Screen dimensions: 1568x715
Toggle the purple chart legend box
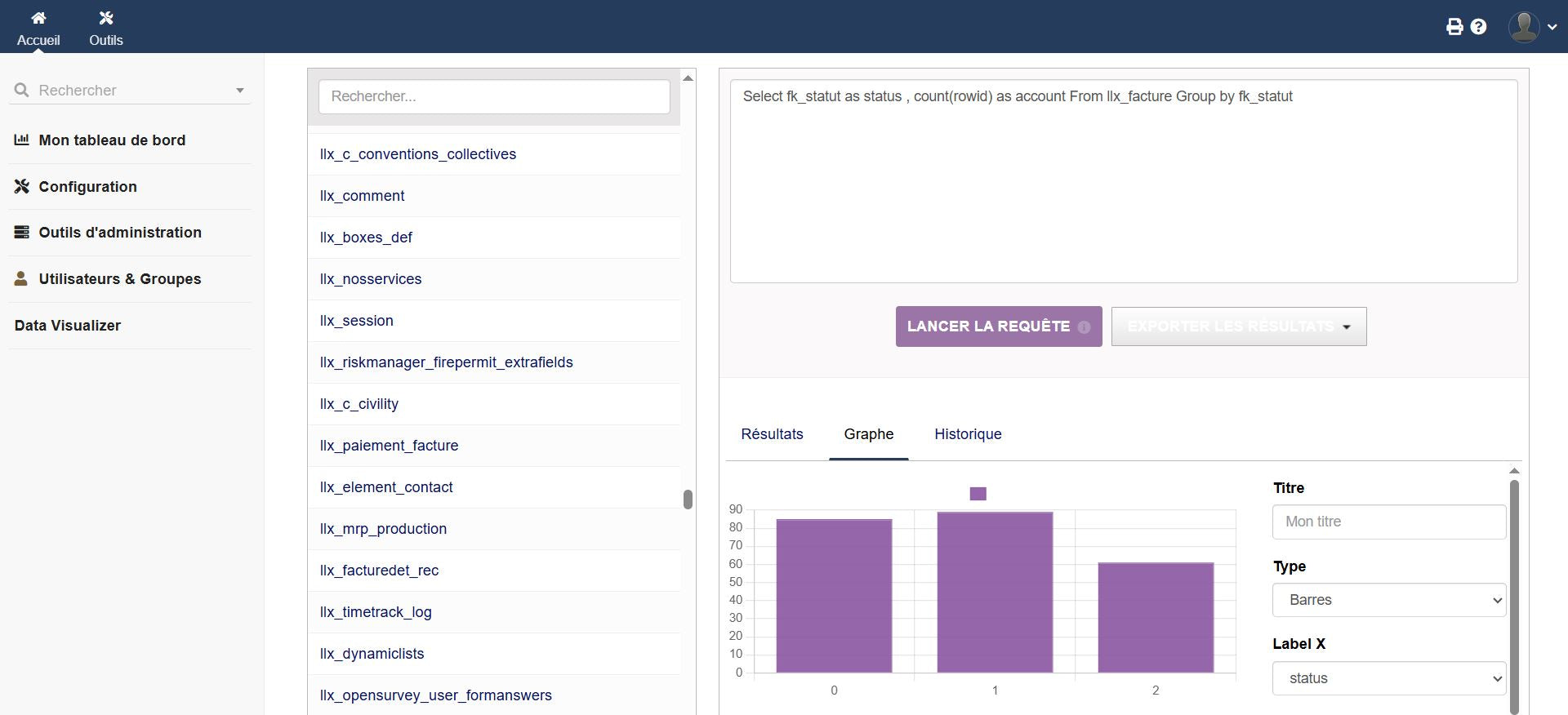[978, 494]
